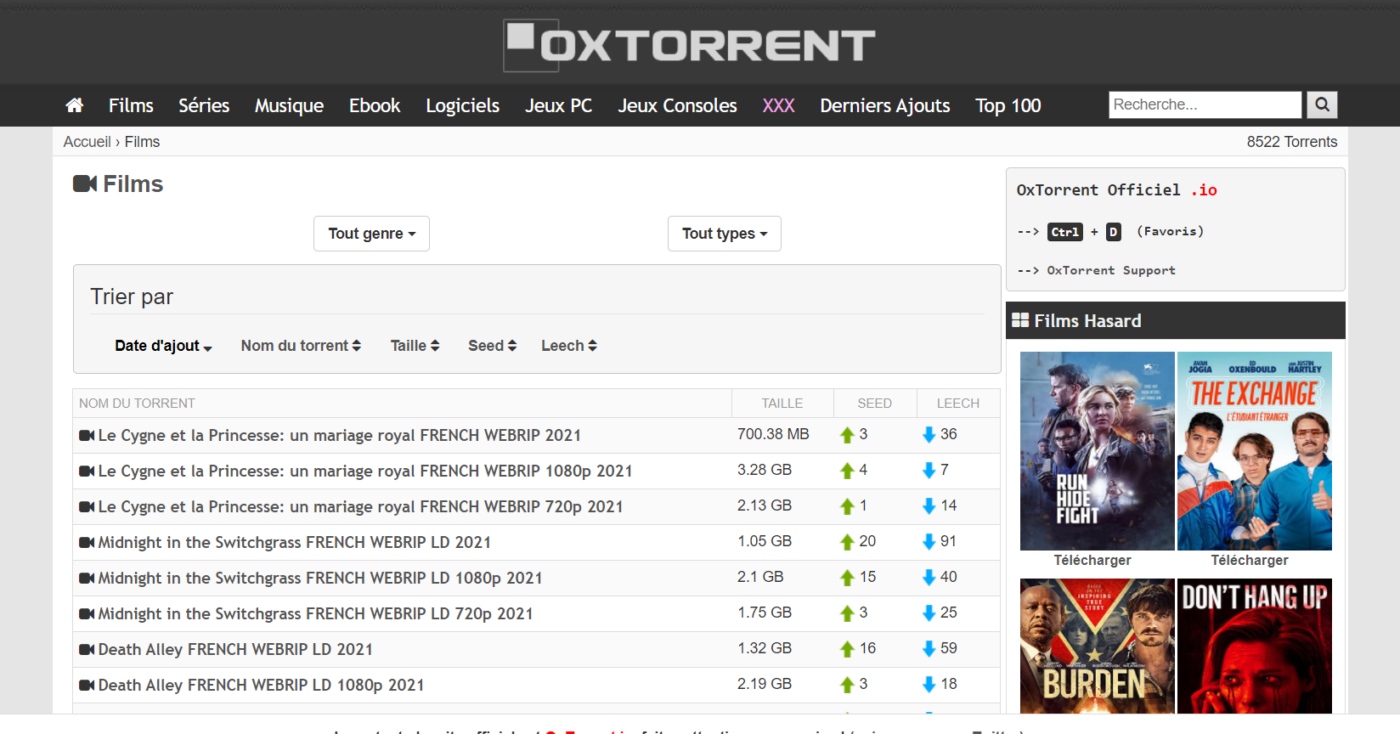1400x734 pixels.
Task: Click the OxTorrent logo
Action: pos(689,44)
